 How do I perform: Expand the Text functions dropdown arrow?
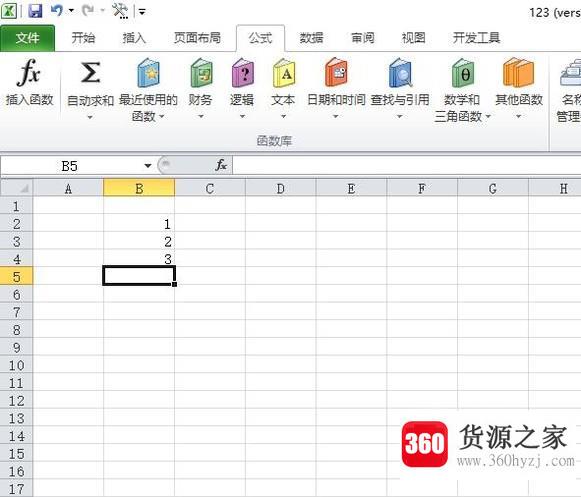pos(283,116)
